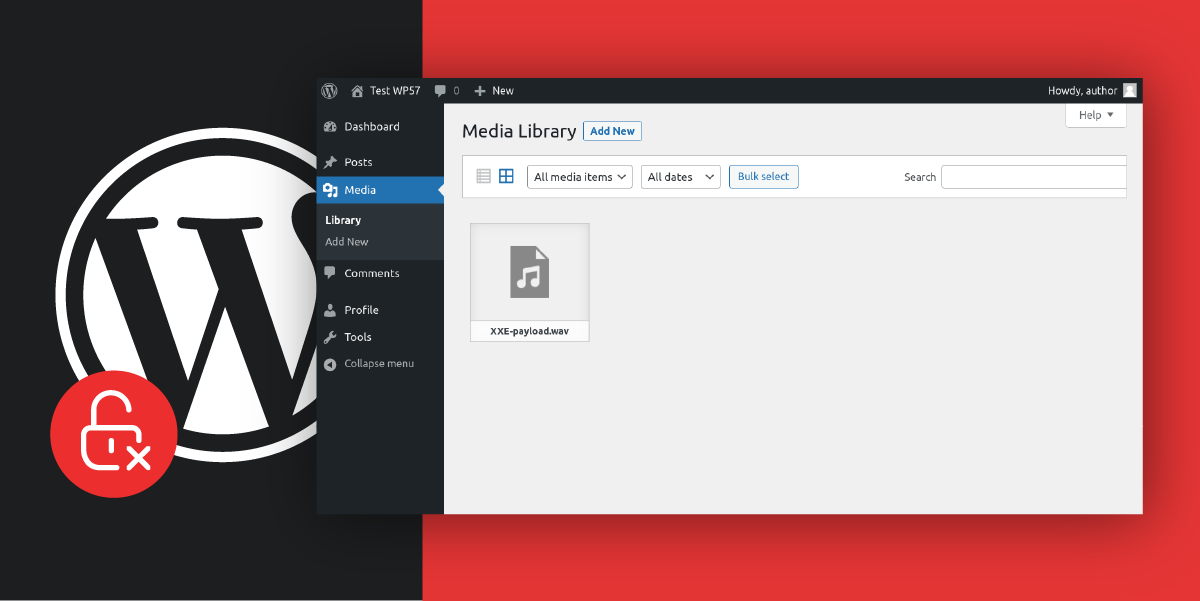Click the Add New button beside Media Library

click(x=612, y=131)
